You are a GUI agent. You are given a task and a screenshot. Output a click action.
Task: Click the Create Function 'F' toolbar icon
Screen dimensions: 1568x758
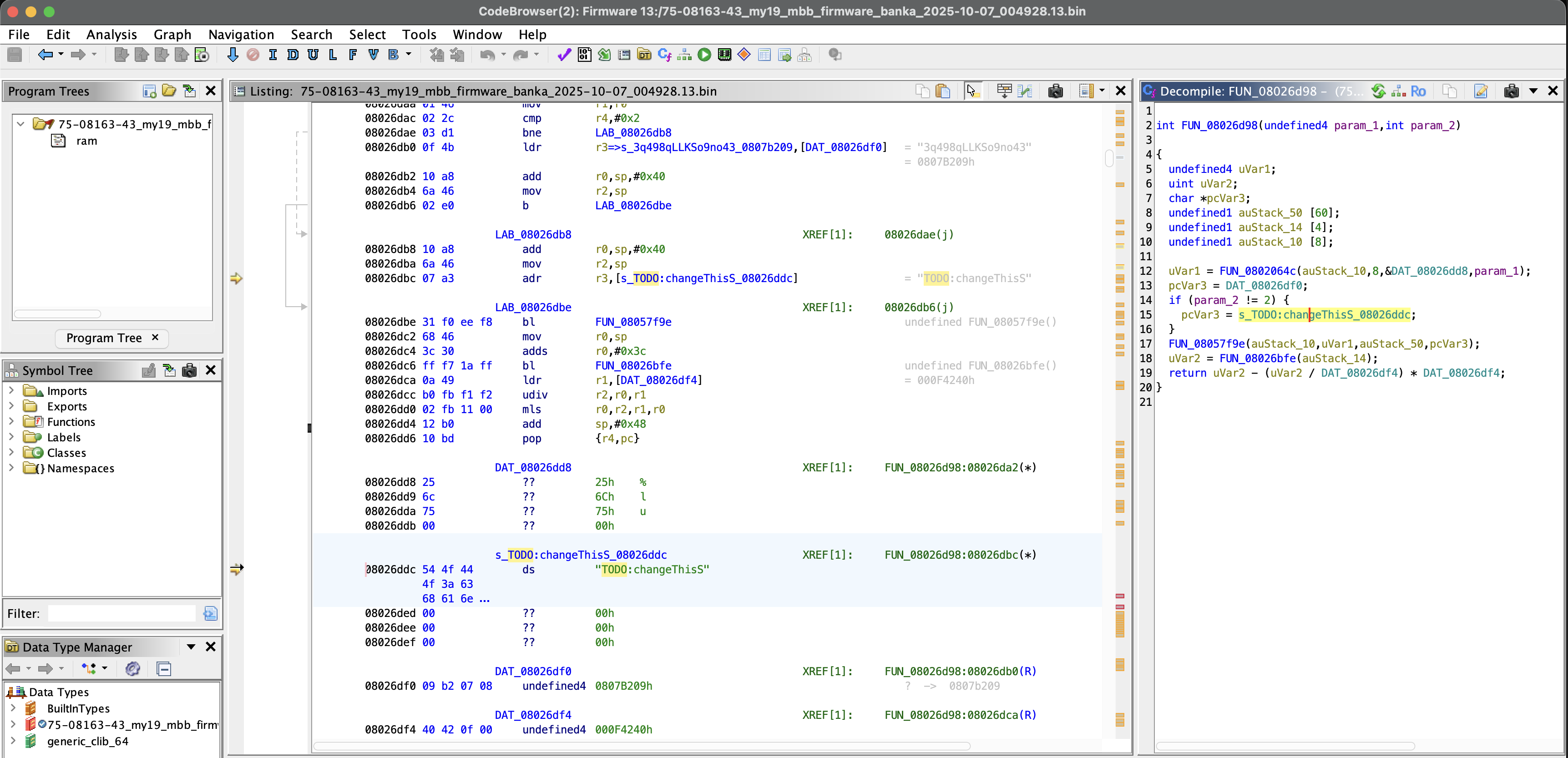click(x=353, y=55)
